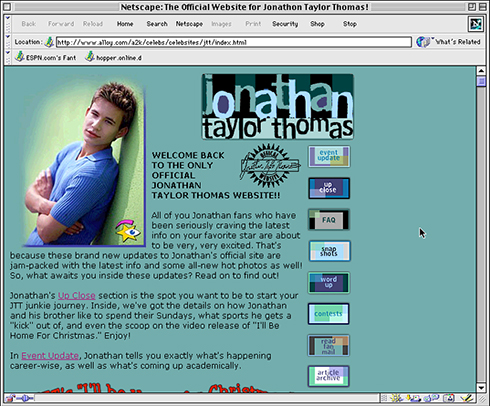Open the Newsgroups component bar icon
The width and height of the screenshot is (490, 406).
coord(432,398)
